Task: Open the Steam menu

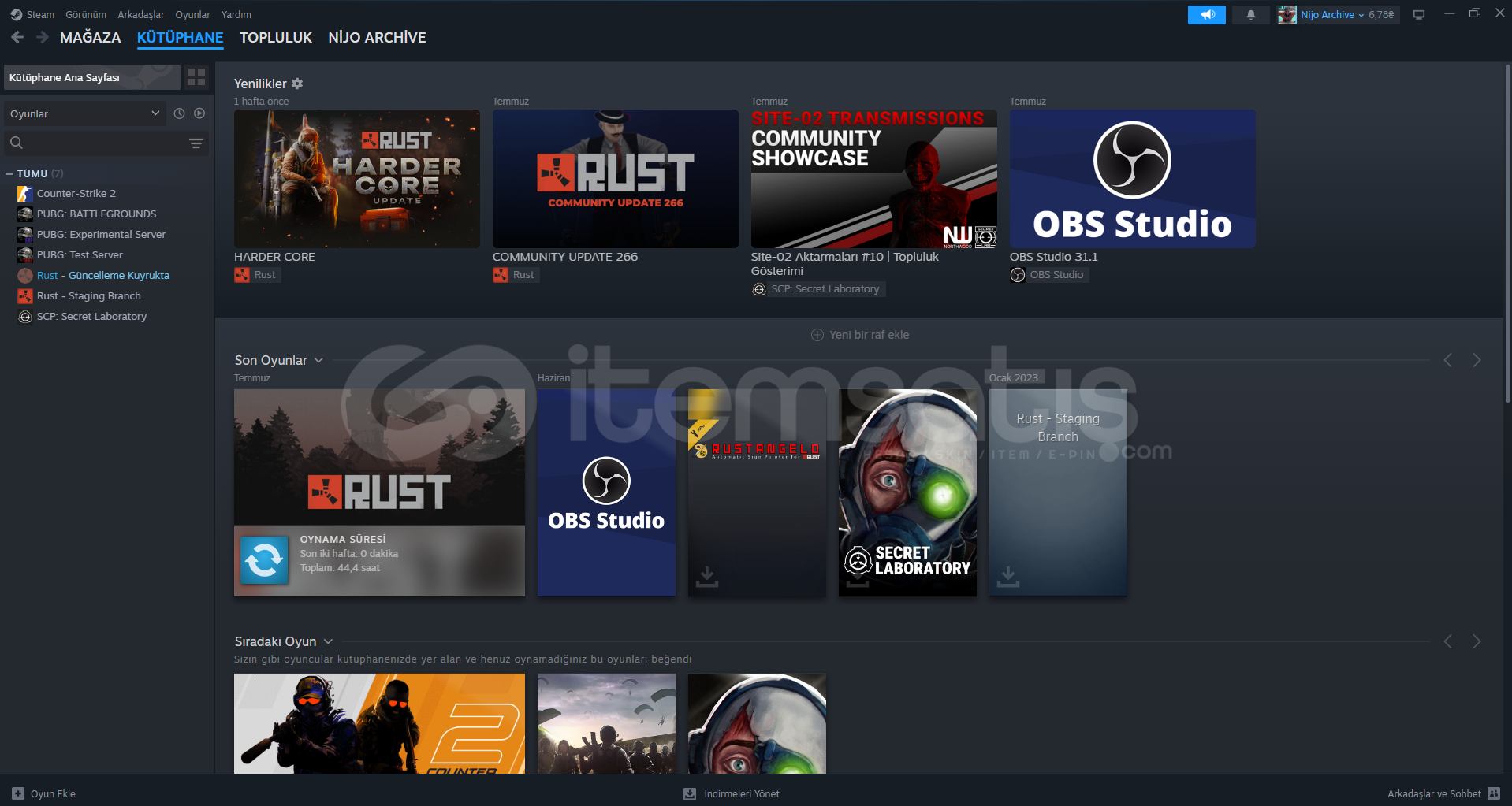Action: tap(40, 15)
